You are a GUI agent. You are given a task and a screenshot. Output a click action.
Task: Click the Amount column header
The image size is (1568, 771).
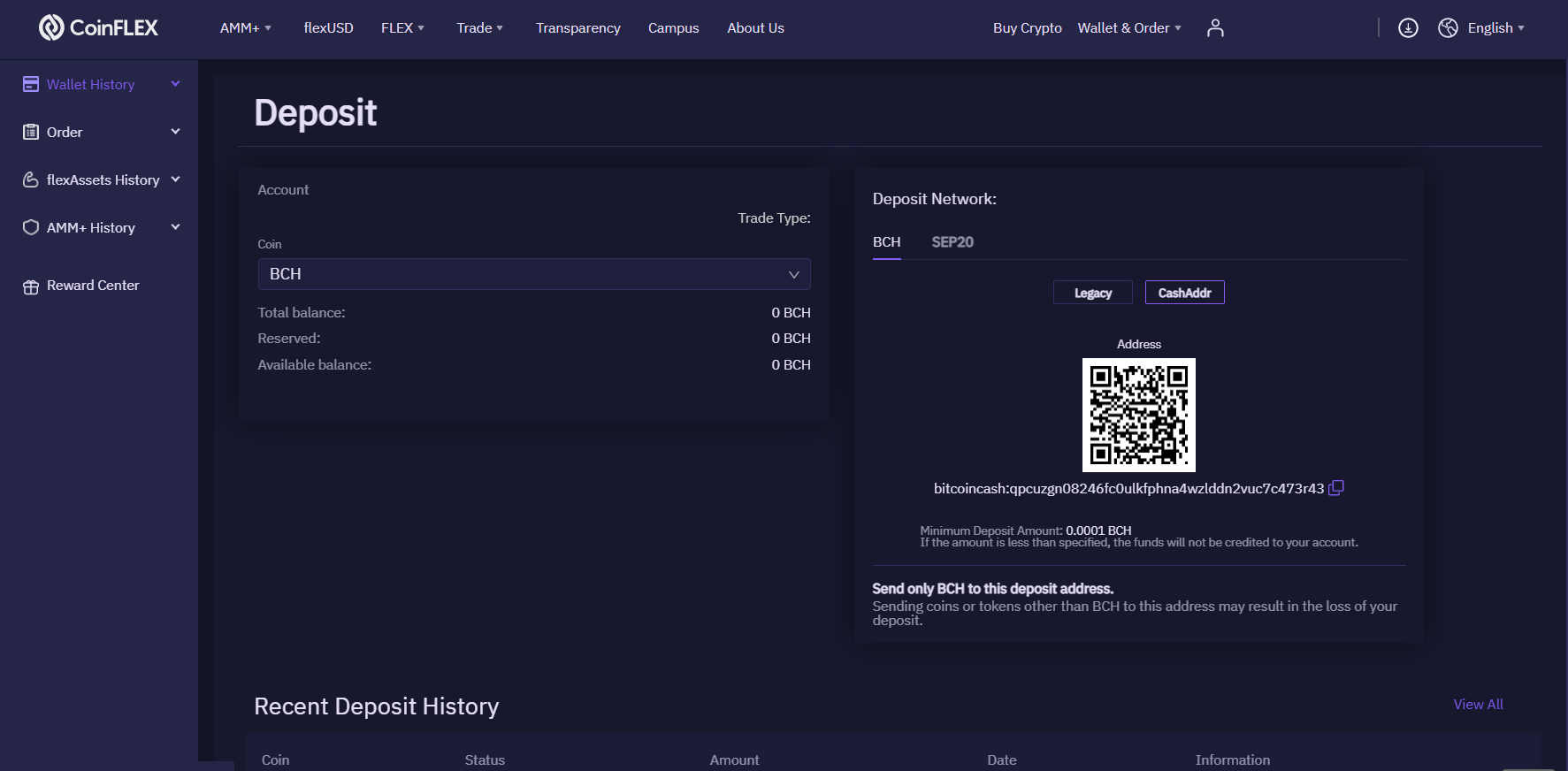734,760
